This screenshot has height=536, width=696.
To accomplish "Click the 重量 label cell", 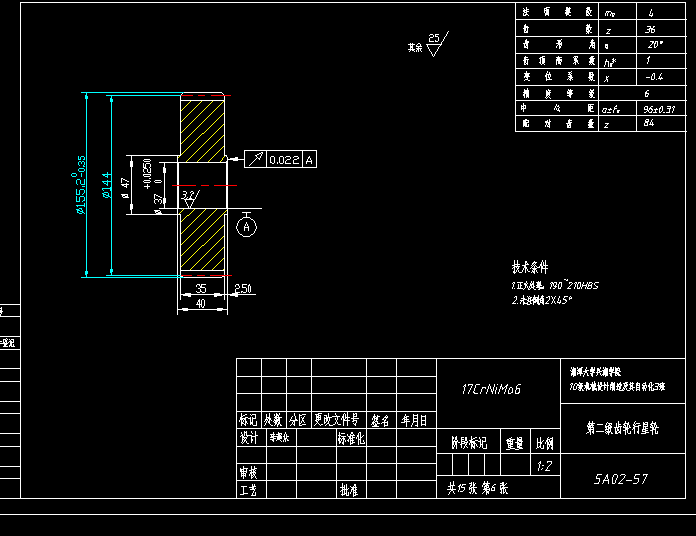I will click(515, 443).
